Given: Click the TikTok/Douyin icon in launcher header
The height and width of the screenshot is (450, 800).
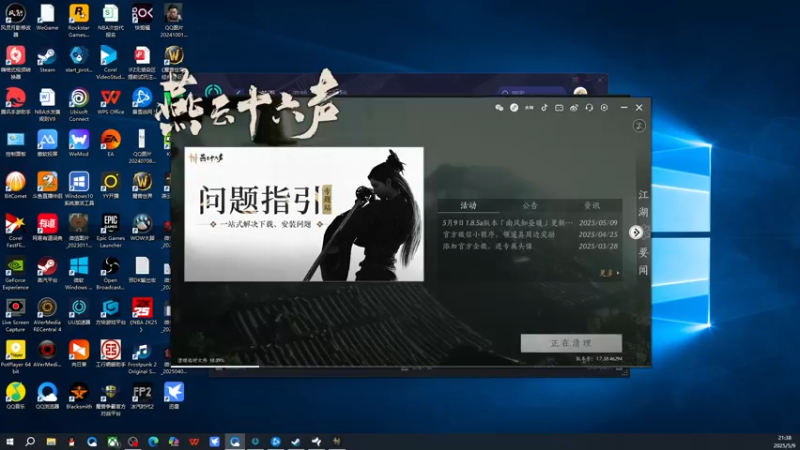Looking at the screenshot, I should click(544, 108).
